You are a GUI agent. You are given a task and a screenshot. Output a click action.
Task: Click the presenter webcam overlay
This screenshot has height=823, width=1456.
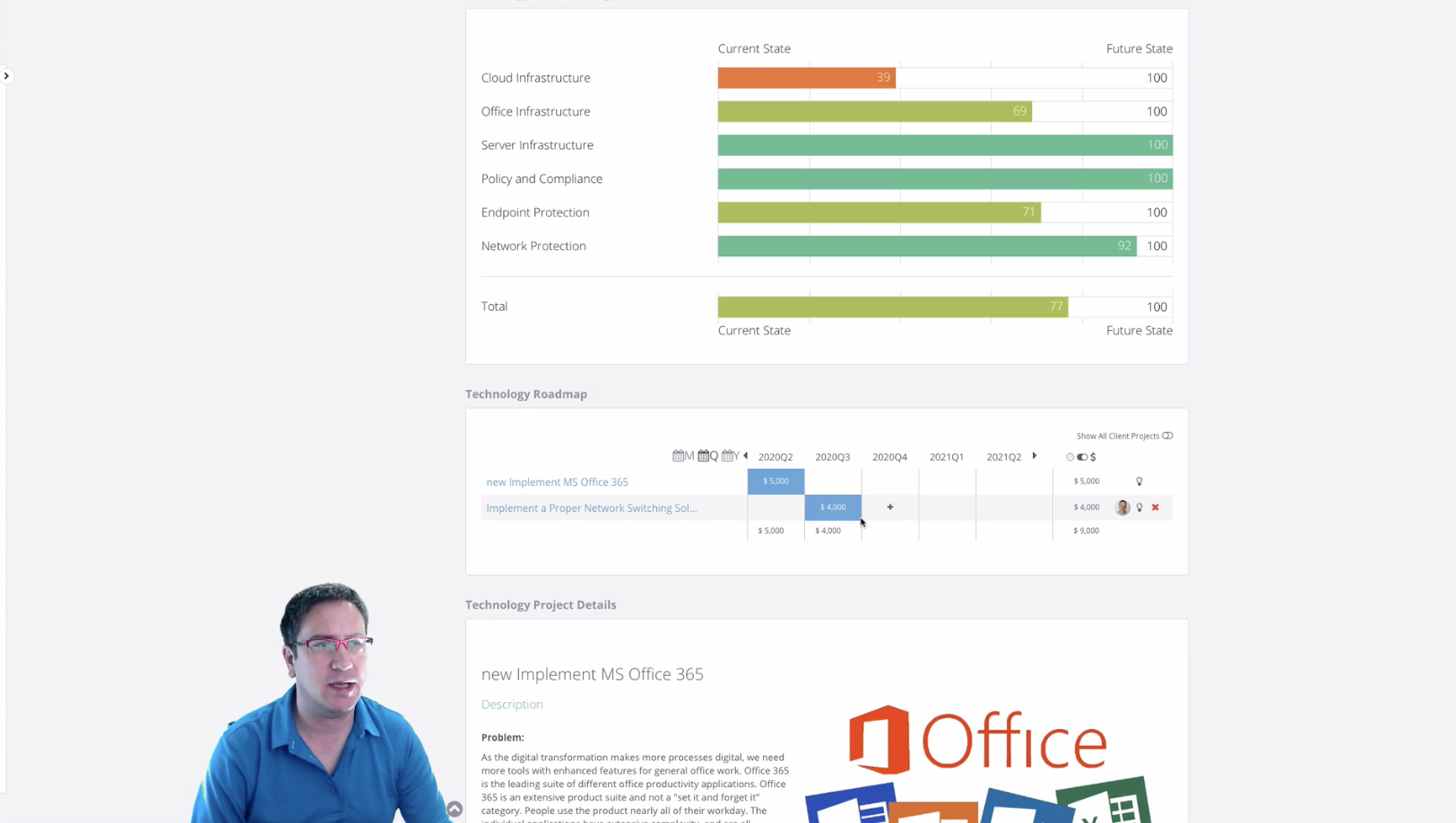click(x=323, y=704)
